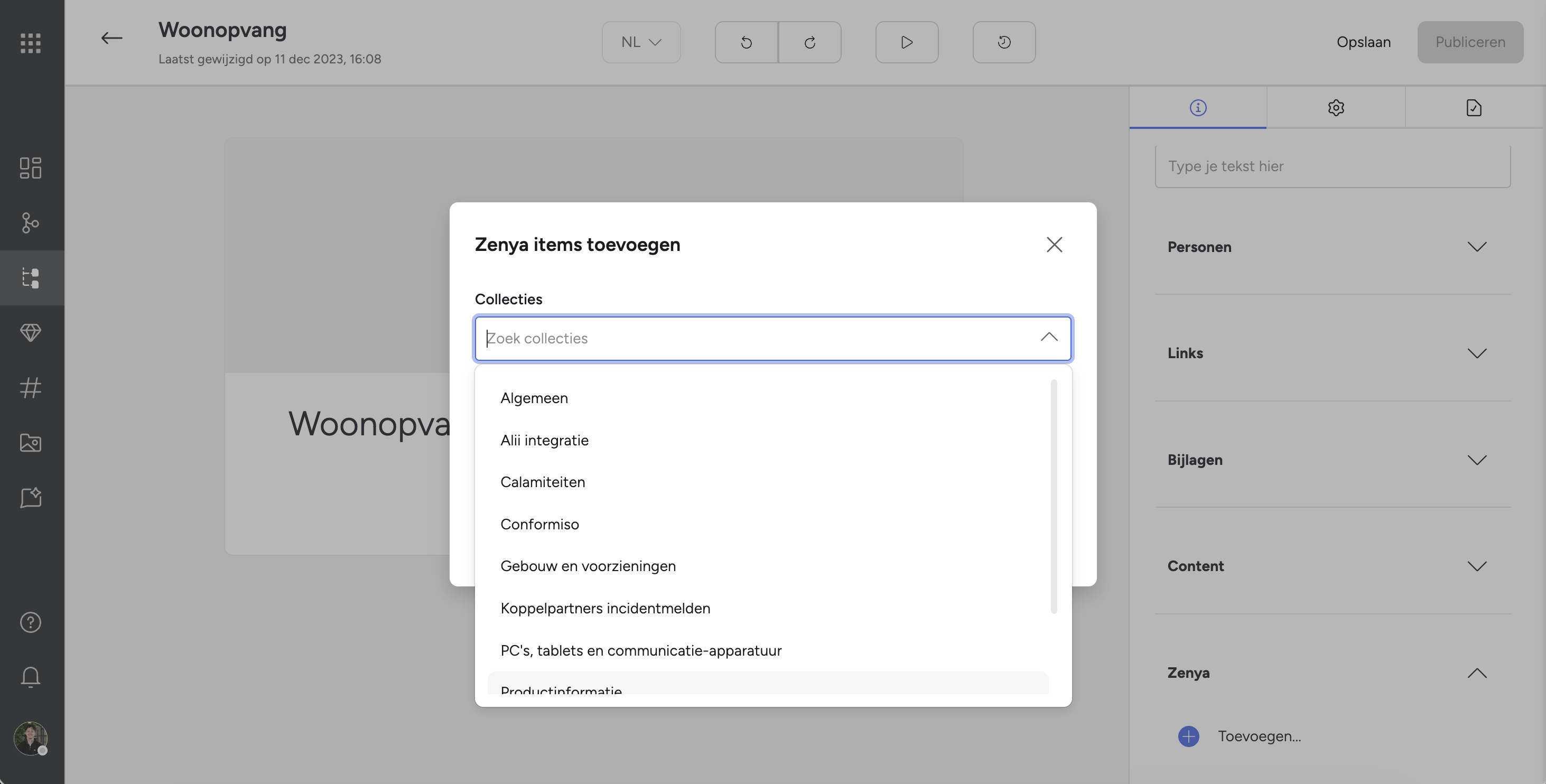Open the help question mark icon

(31, 622)
